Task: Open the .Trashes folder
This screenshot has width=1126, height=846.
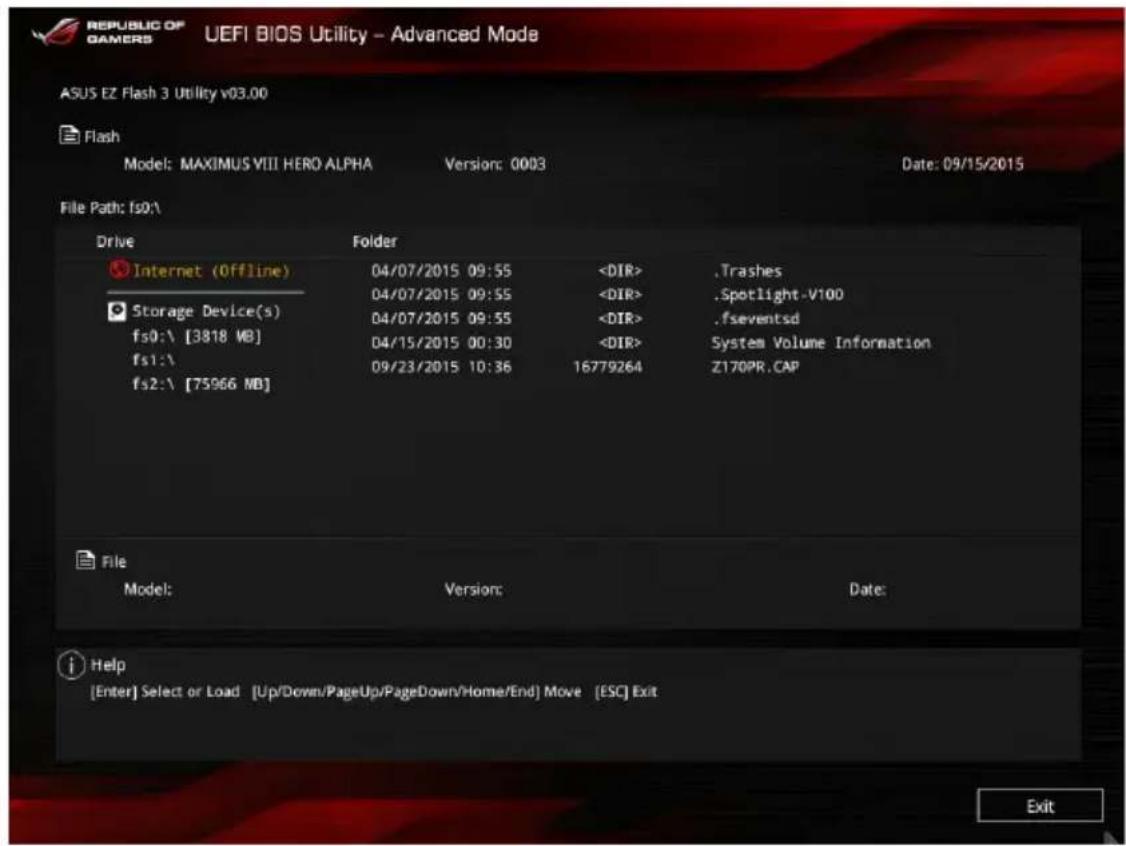Action: [x=747, y=271]
